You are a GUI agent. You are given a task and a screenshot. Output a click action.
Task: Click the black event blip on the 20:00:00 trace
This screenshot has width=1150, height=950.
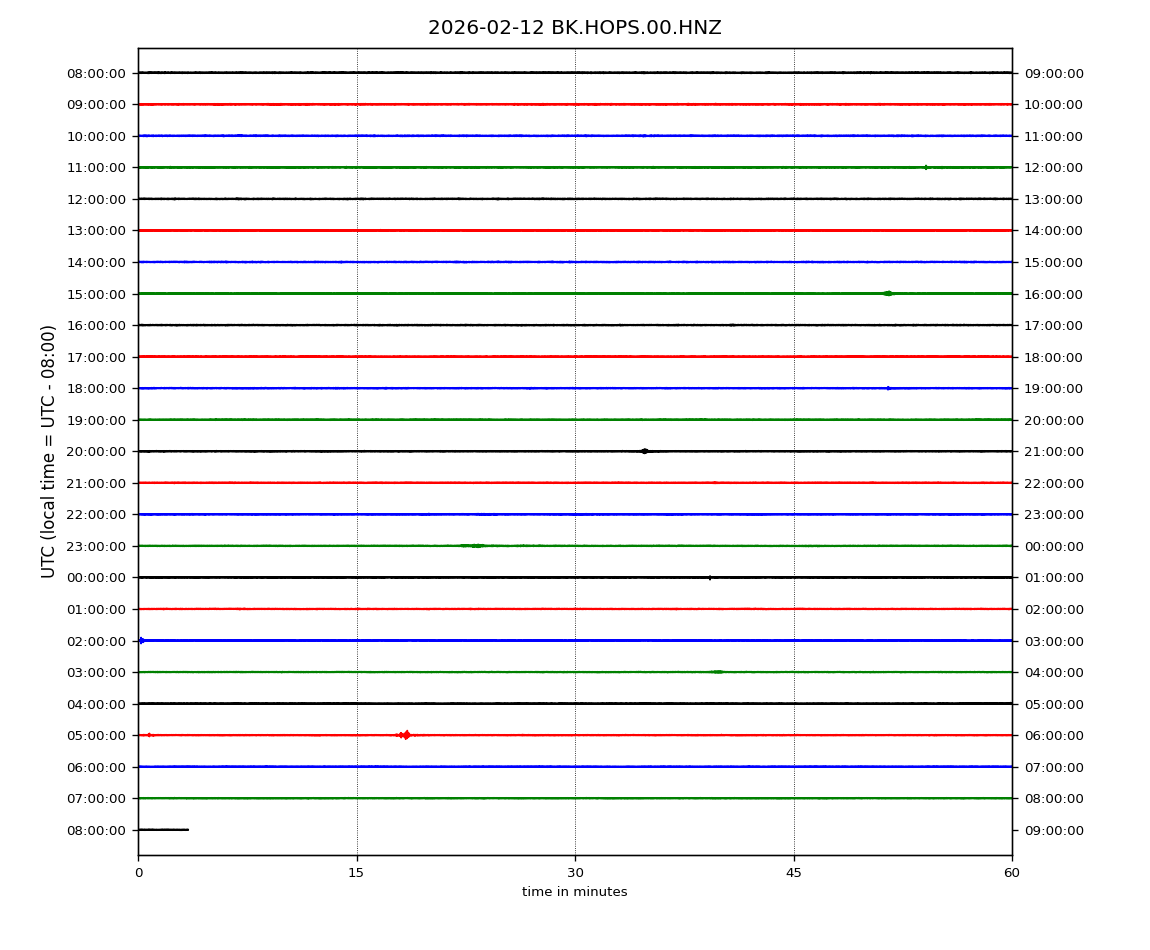click(645, 451)
